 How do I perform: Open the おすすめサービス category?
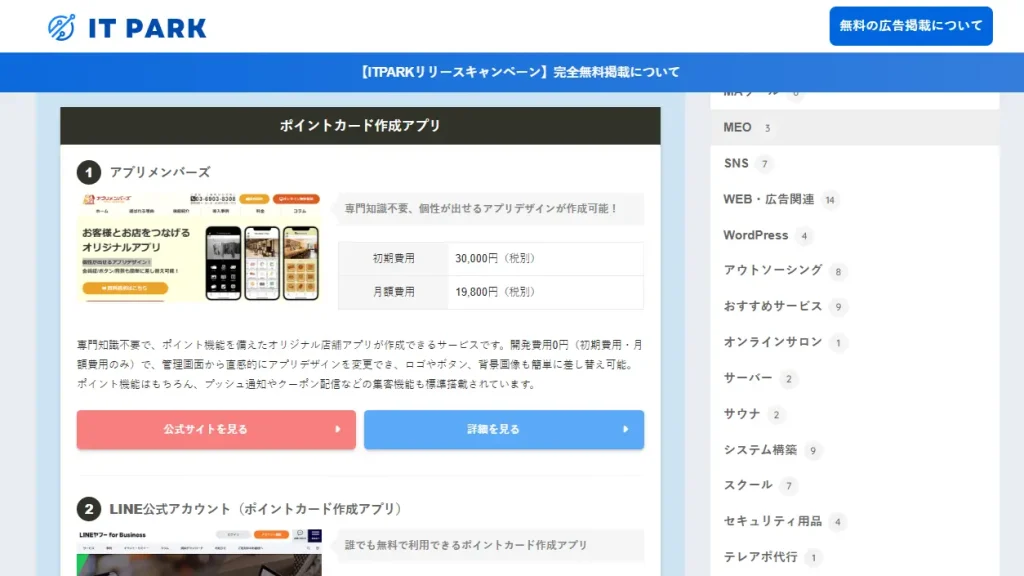point(854,306)
